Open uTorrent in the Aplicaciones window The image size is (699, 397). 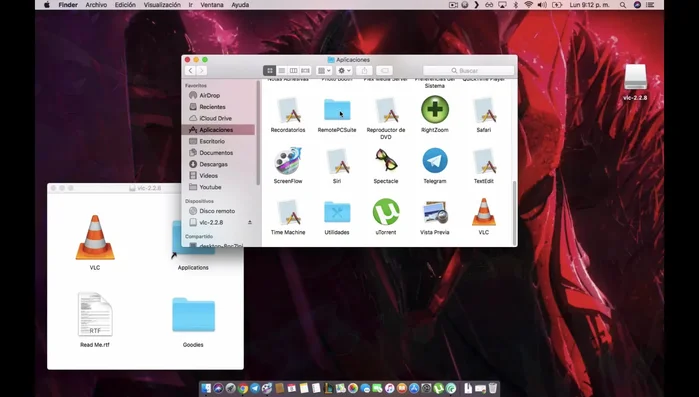click(386, 212)
